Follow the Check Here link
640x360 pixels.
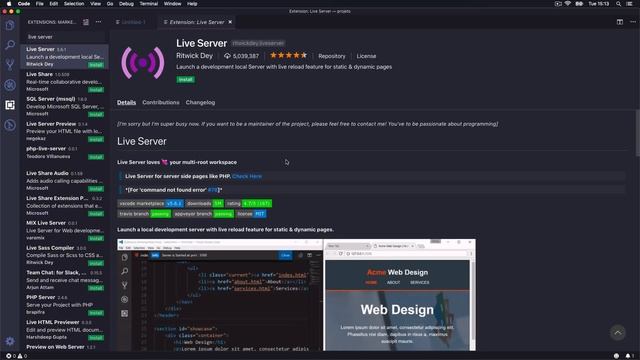[x=247, y=176]
